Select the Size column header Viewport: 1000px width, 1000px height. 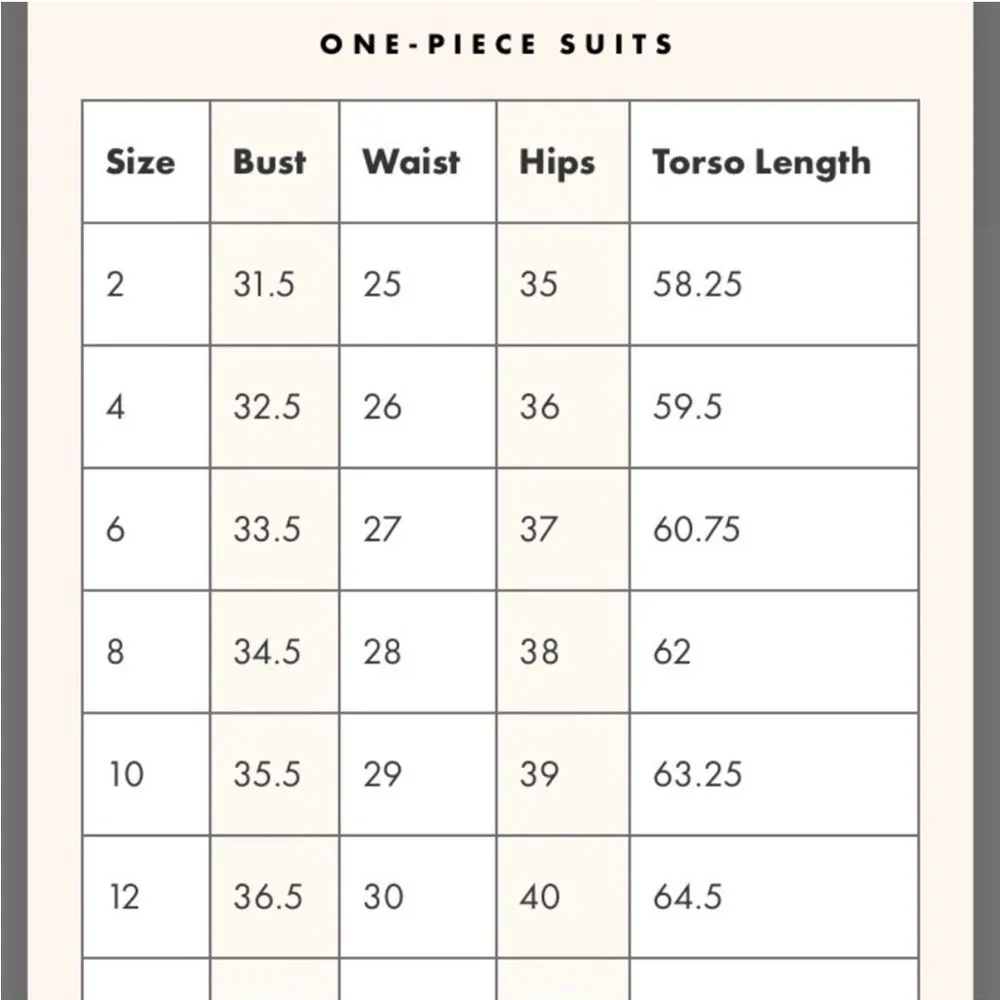(x=140, y=162)
